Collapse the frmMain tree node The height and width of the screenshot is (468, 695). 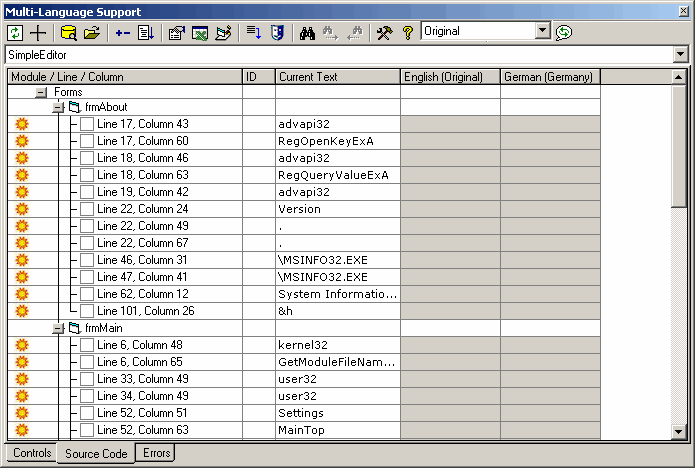pyautogui.click(x=58, y=328)
